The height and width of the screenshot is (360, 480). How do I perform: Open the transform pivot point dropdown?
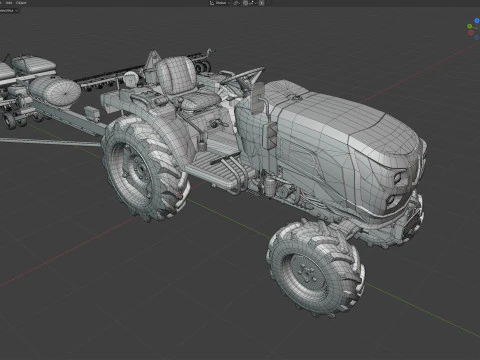(236, 3)
